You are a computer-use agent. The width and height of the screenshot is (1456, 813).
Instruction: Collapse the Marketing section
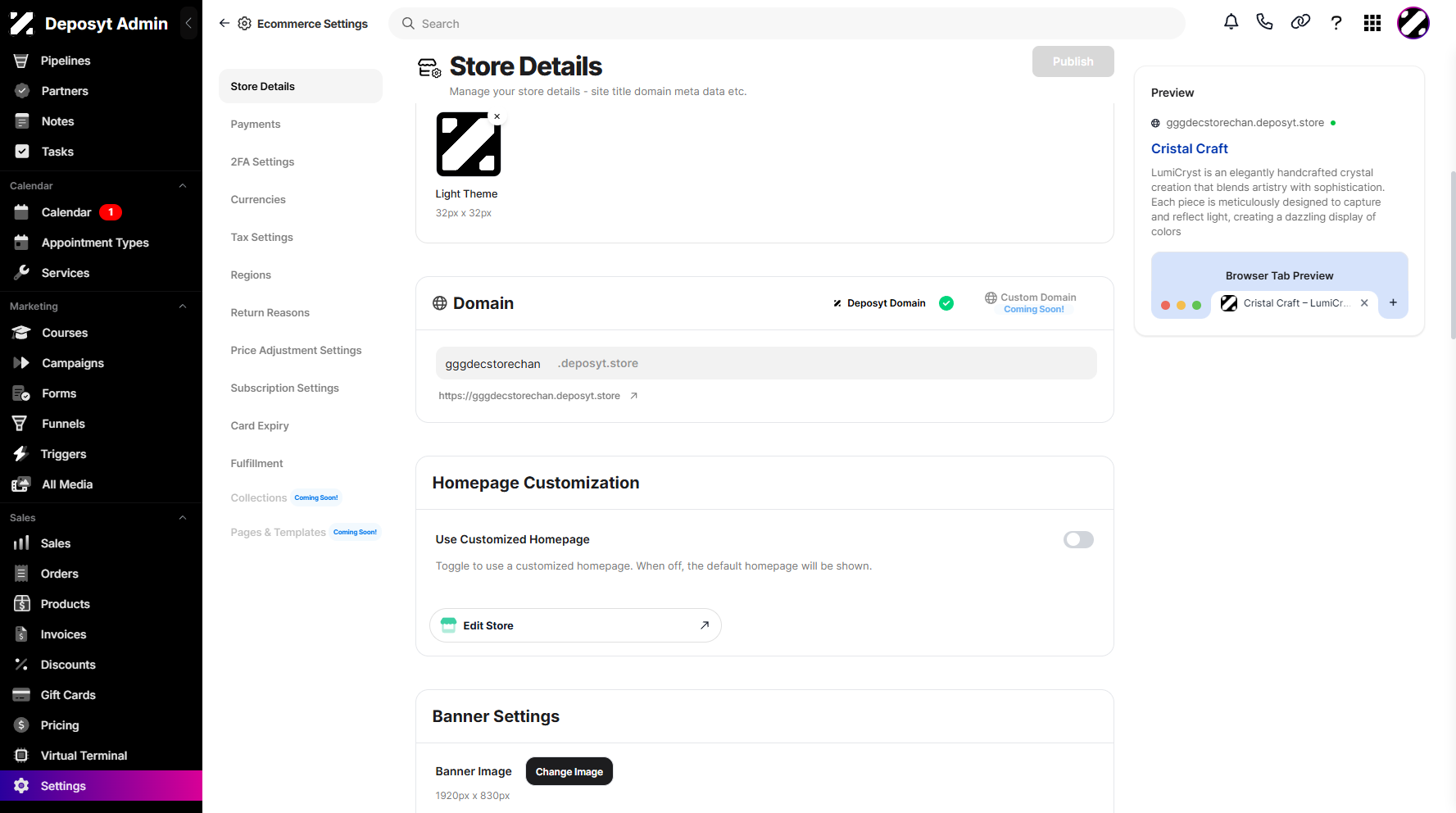click(x=183, y=307)
